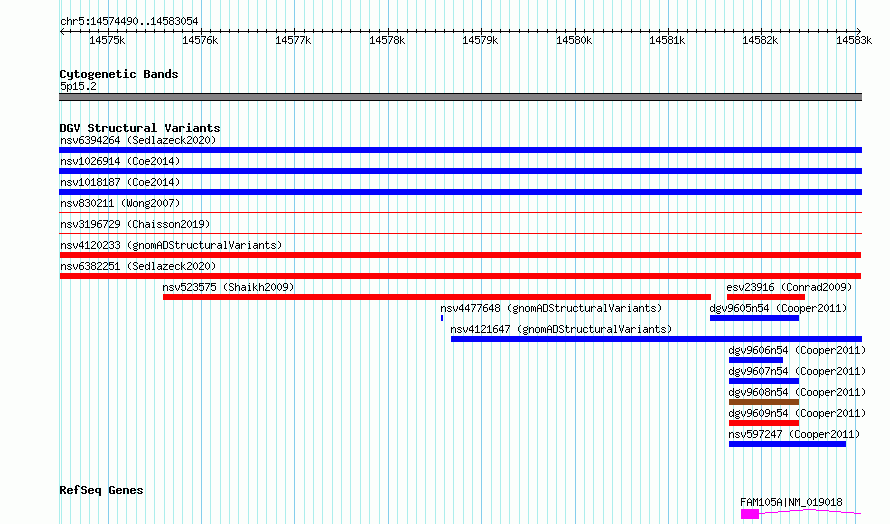Select the dgv9609n54 (Cooper2011) label
This screenshot has width=890, height=524.
point(797,413)
